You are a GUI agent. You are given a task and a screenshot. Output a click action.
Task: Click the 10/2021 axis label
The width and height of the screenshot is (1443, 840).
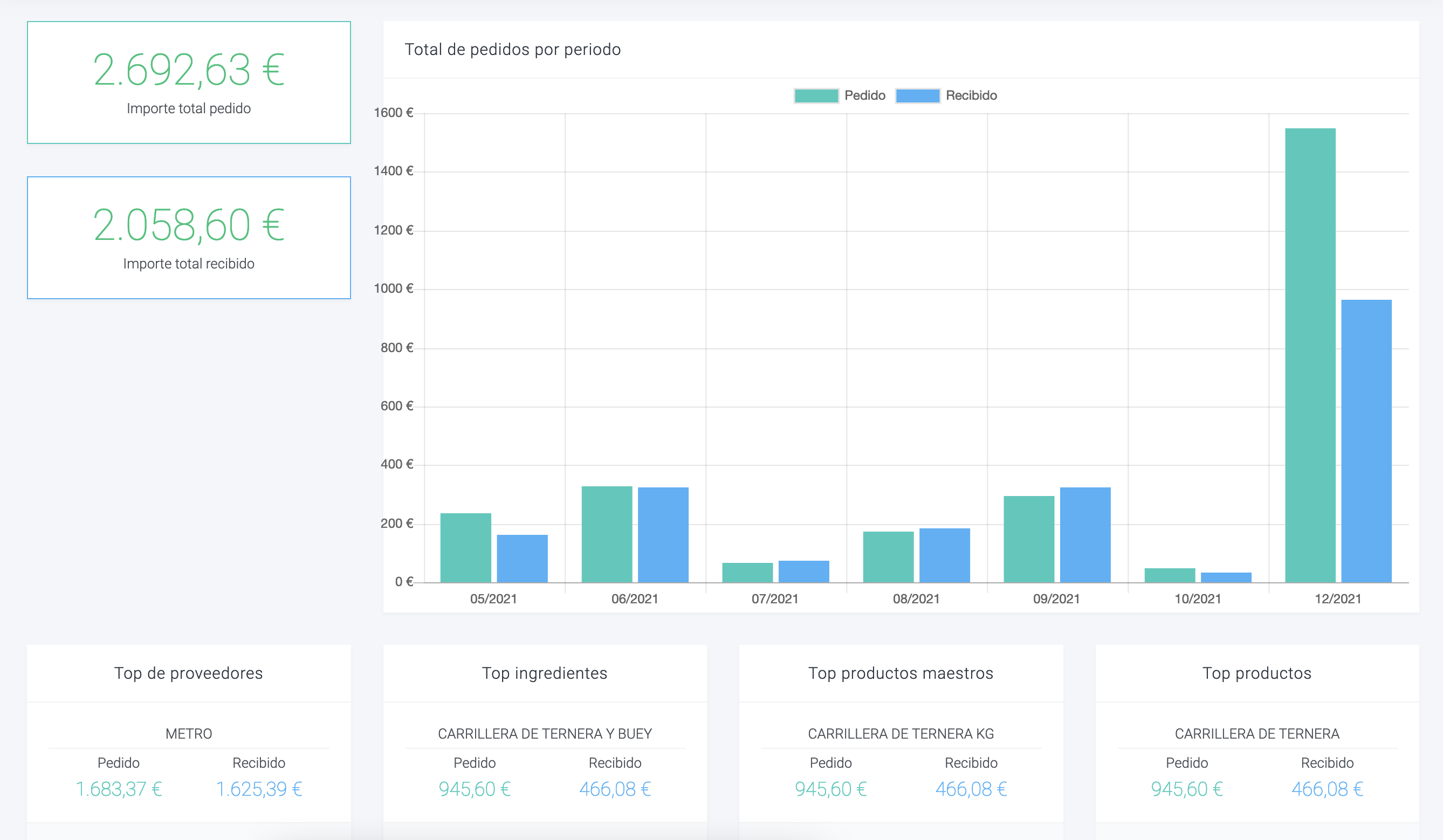(1197, 599)
